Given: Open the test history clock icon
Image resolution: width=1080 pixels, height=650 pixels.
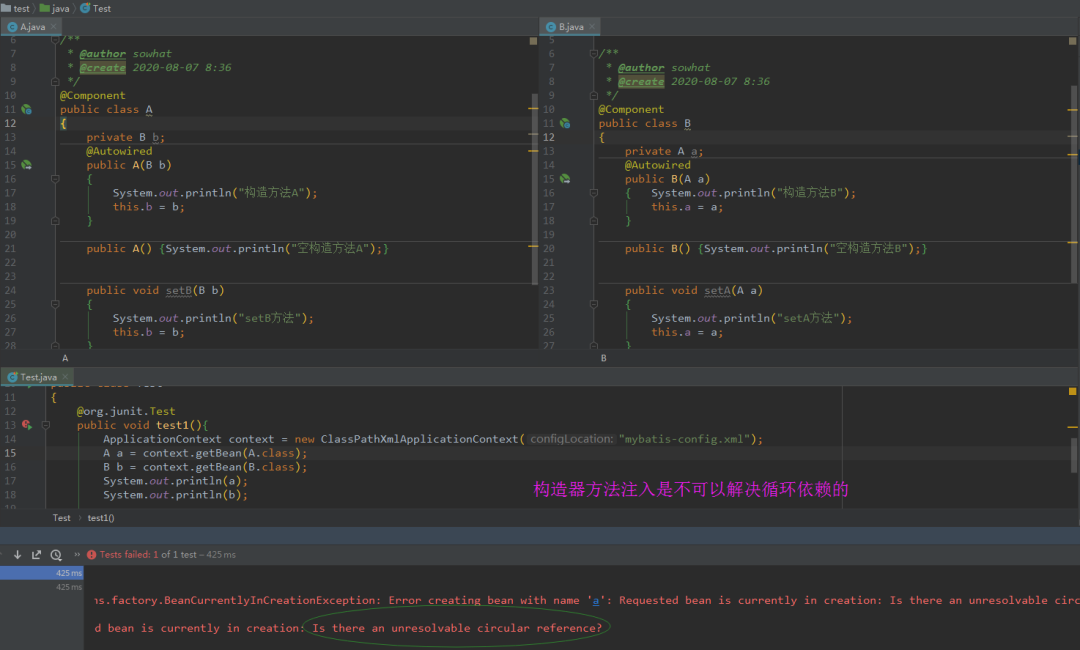Looking at the screenshot, I should click(x=56, y=554).
